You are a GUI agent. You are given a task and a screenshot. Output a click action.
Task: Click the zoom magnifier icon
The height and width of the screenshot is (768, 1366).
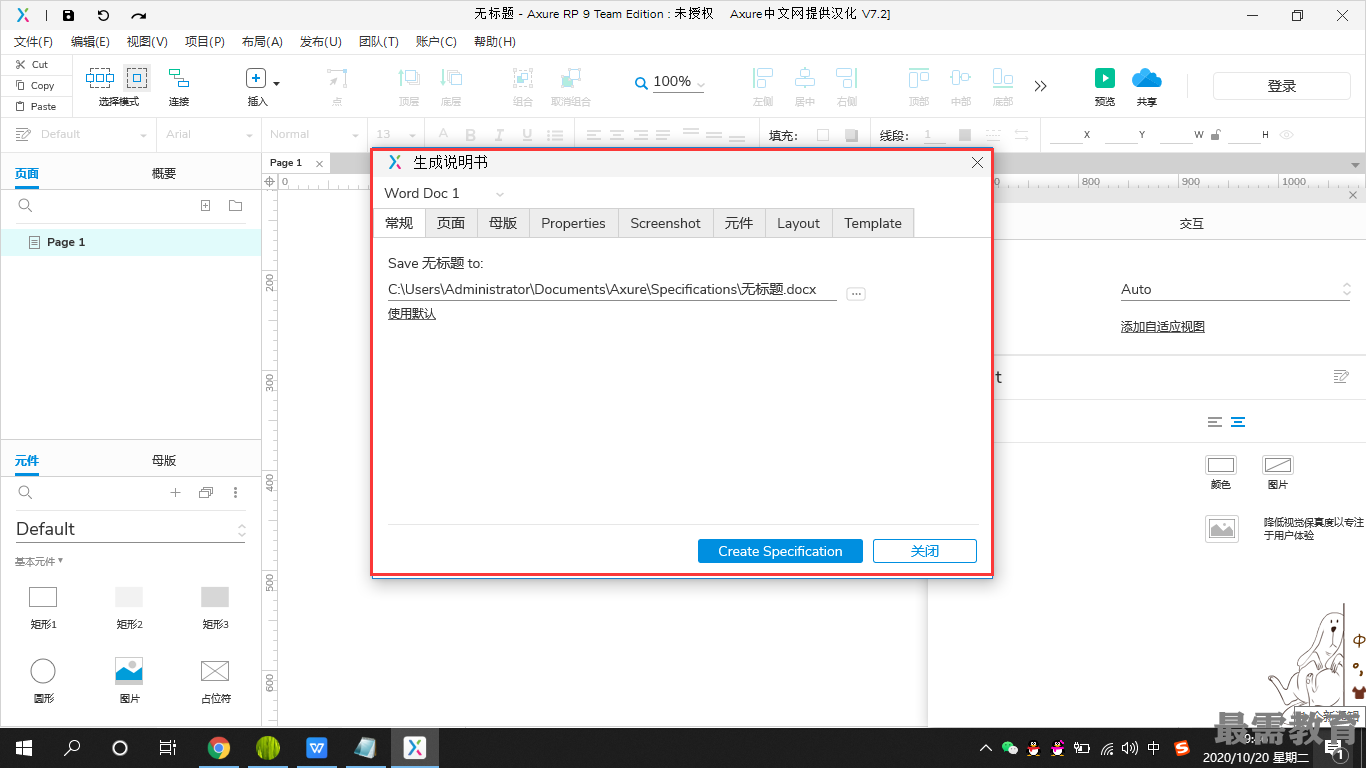pos(641,84)
